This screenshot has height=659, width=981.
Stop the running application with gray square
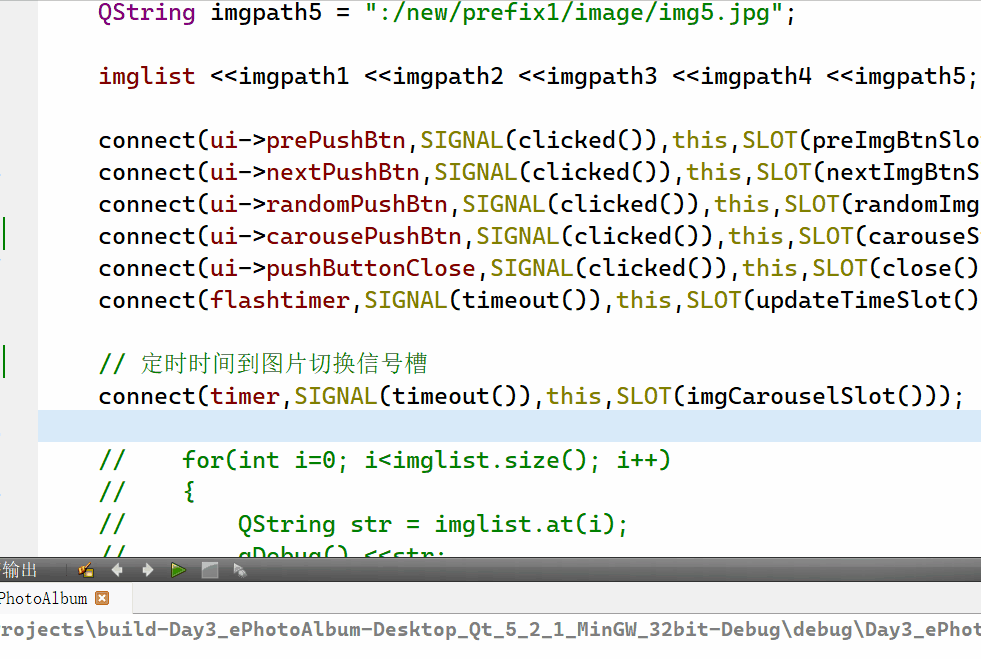pyautogui.click(x=210, y=570)
